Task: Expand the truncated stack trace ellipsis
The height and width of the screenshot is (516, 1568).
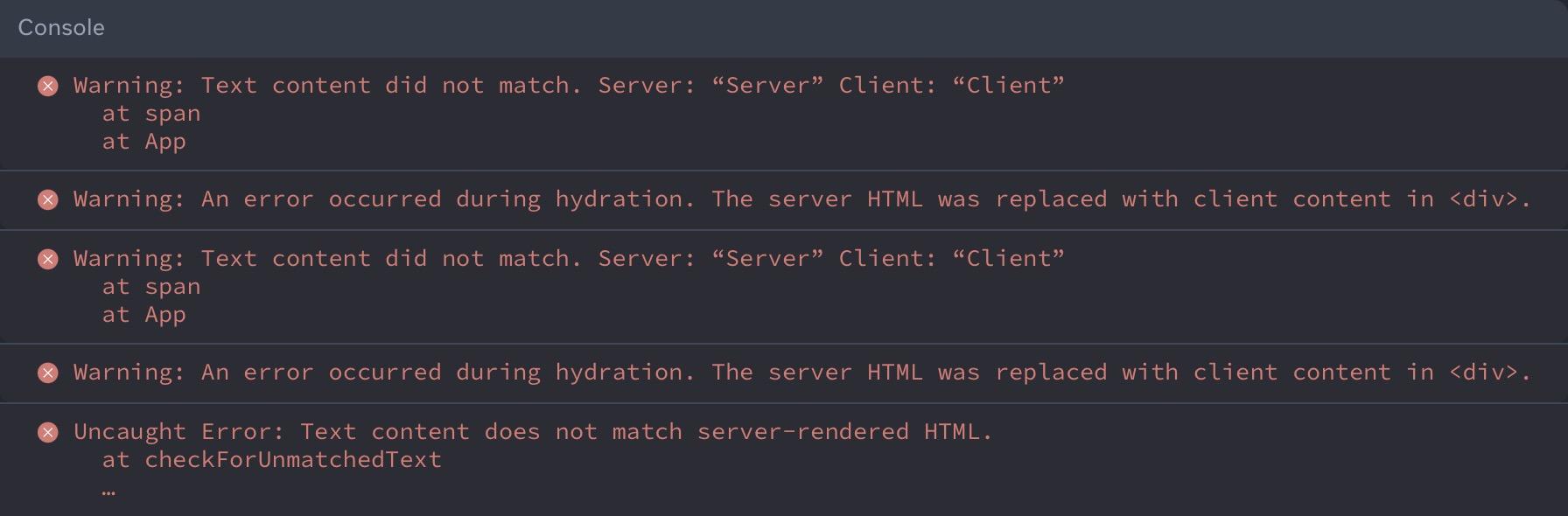Action: [x=108, y=491]
